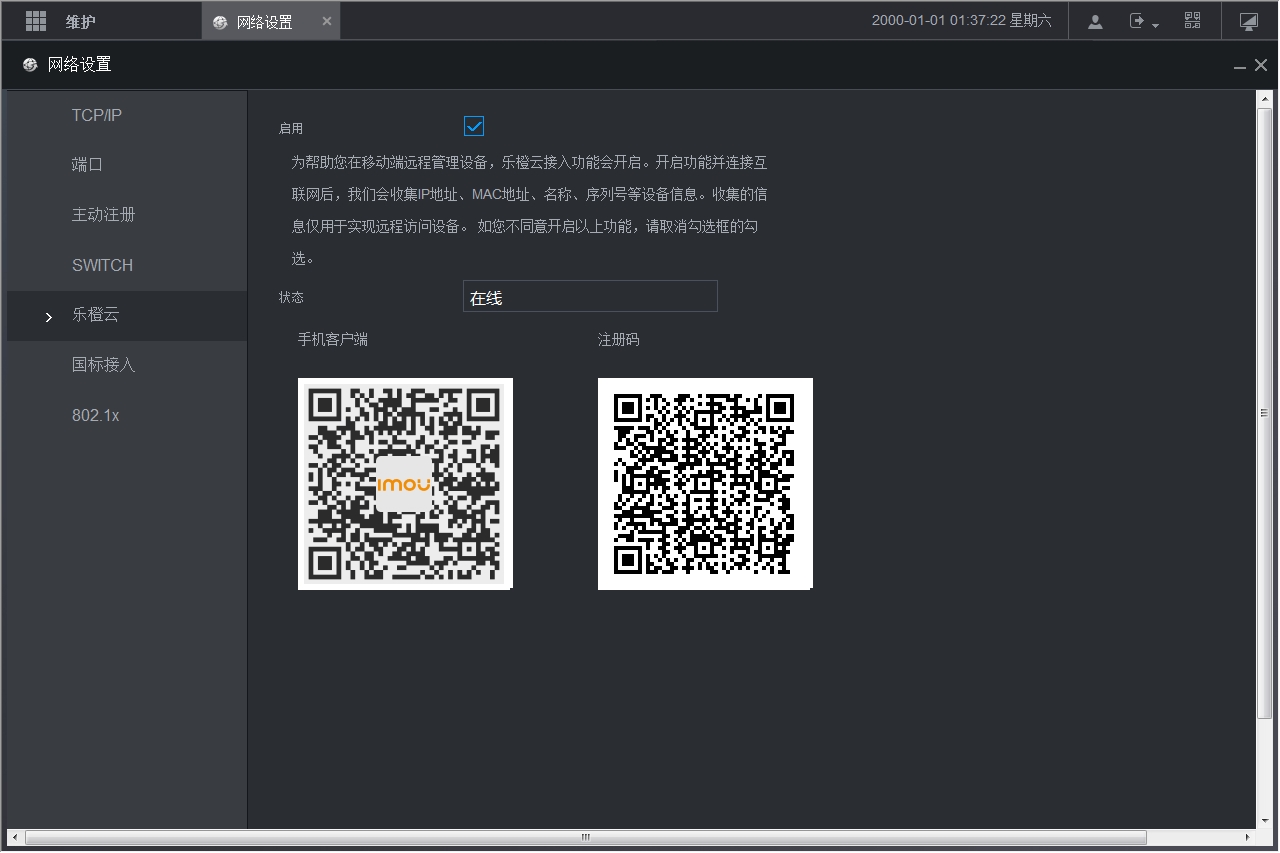Image resolution: width=1280 pixels, height=853 pixels.
Task: Click the chevron beside 乐橙云
Action: 49,317
